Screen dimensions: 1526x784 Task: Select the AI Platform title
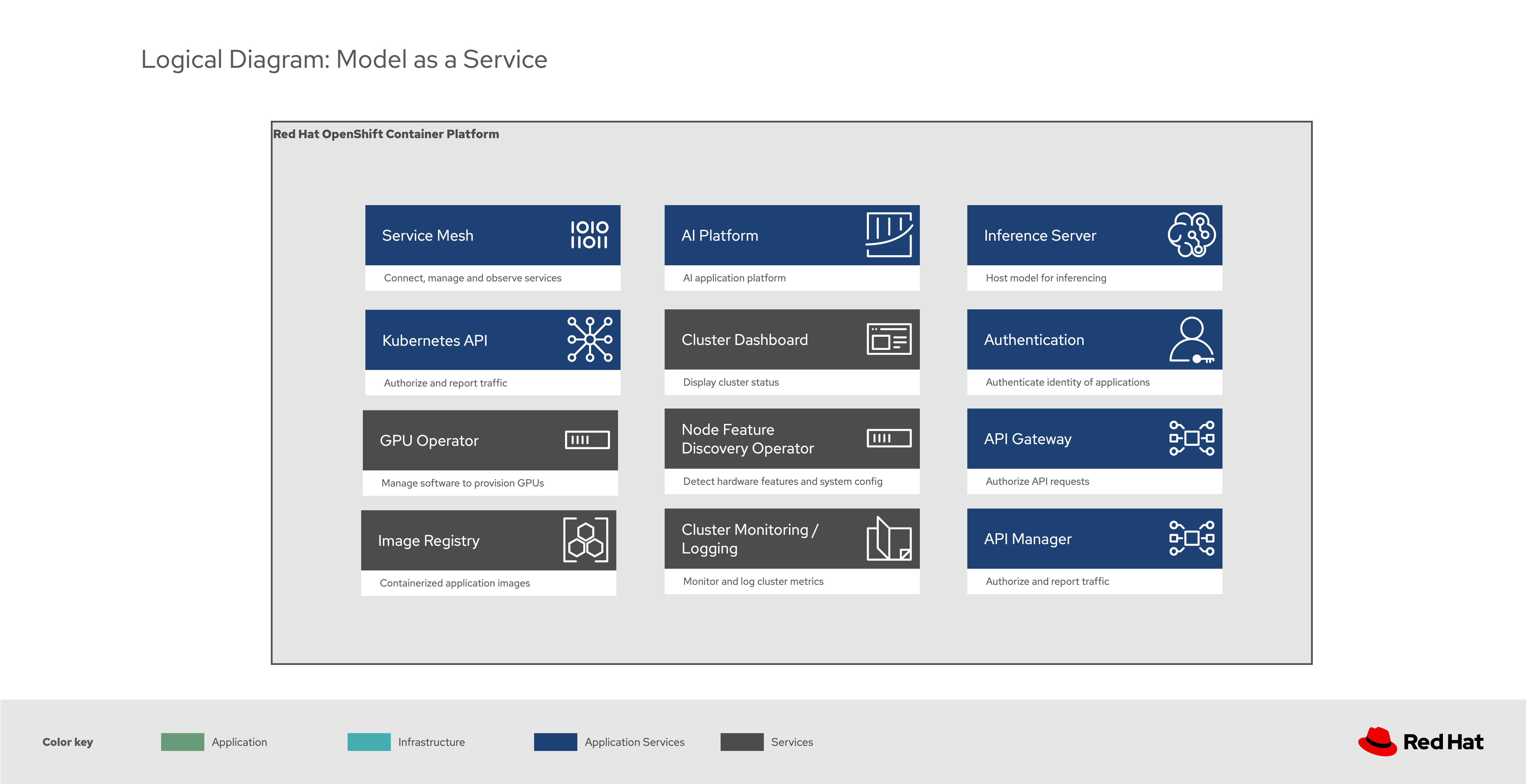(720, 236)
